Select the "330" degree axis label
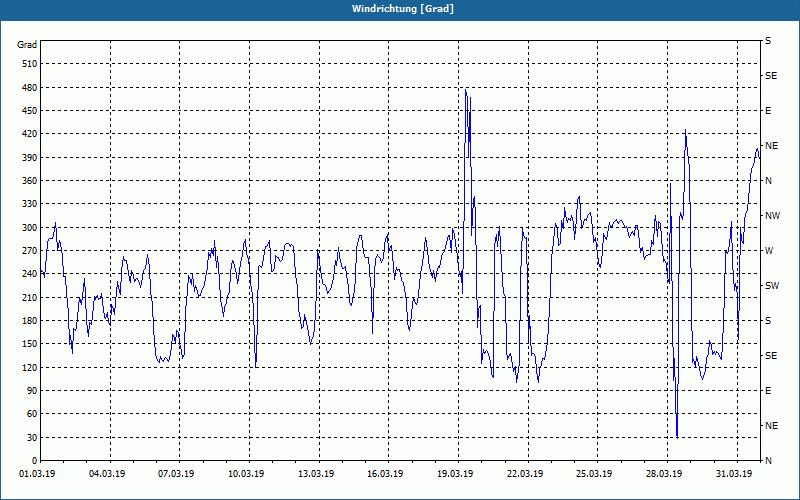This screenshot has height=500, width=800. coord(30,204)
